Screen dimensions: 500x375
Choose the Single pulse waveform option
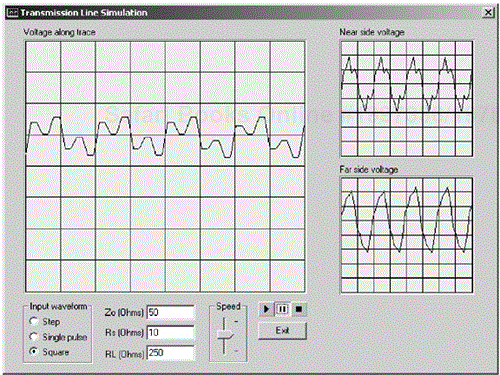(x=33, y=337)
